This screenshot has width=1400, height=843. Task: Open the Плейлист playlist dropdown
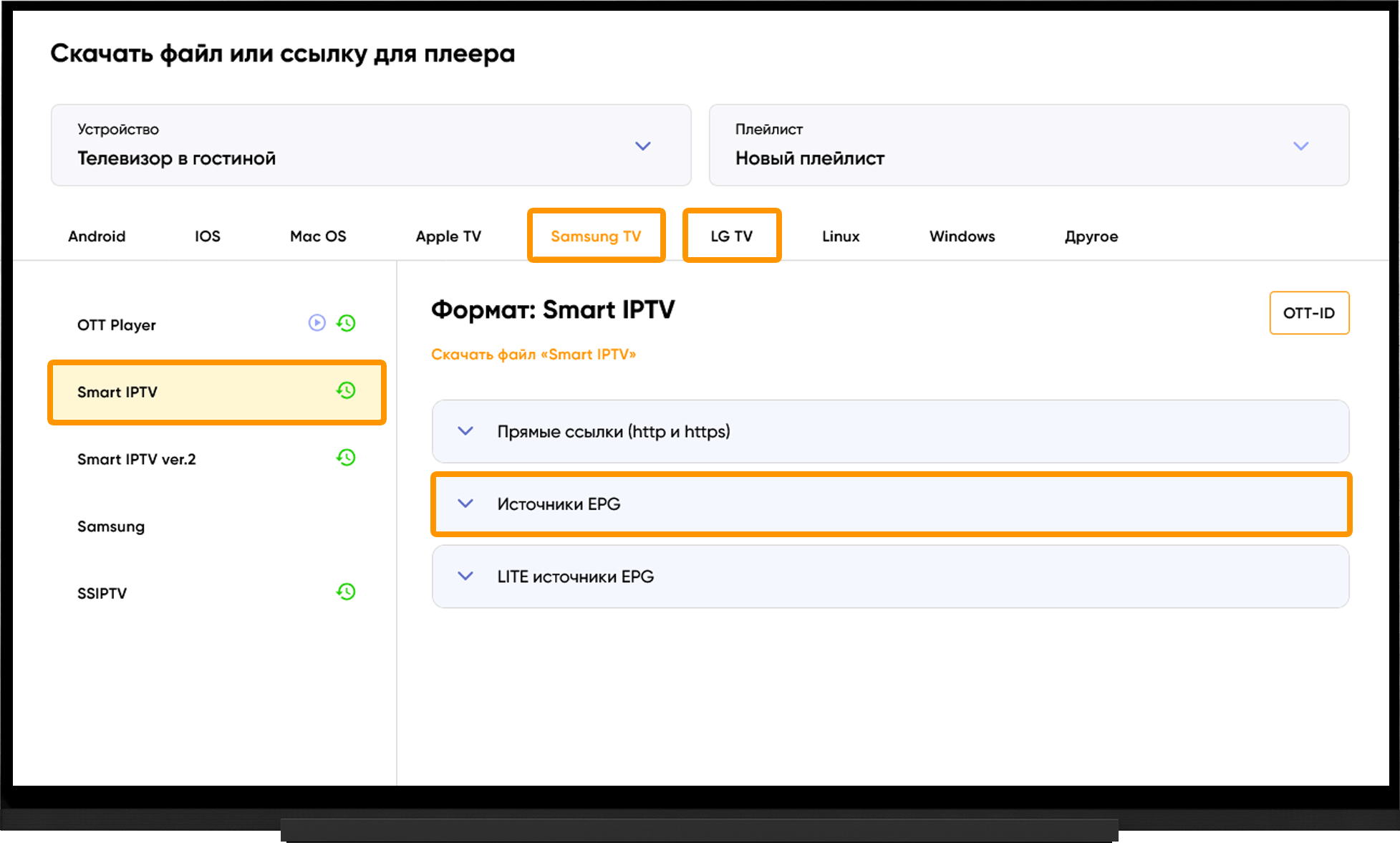(1029, 145)
